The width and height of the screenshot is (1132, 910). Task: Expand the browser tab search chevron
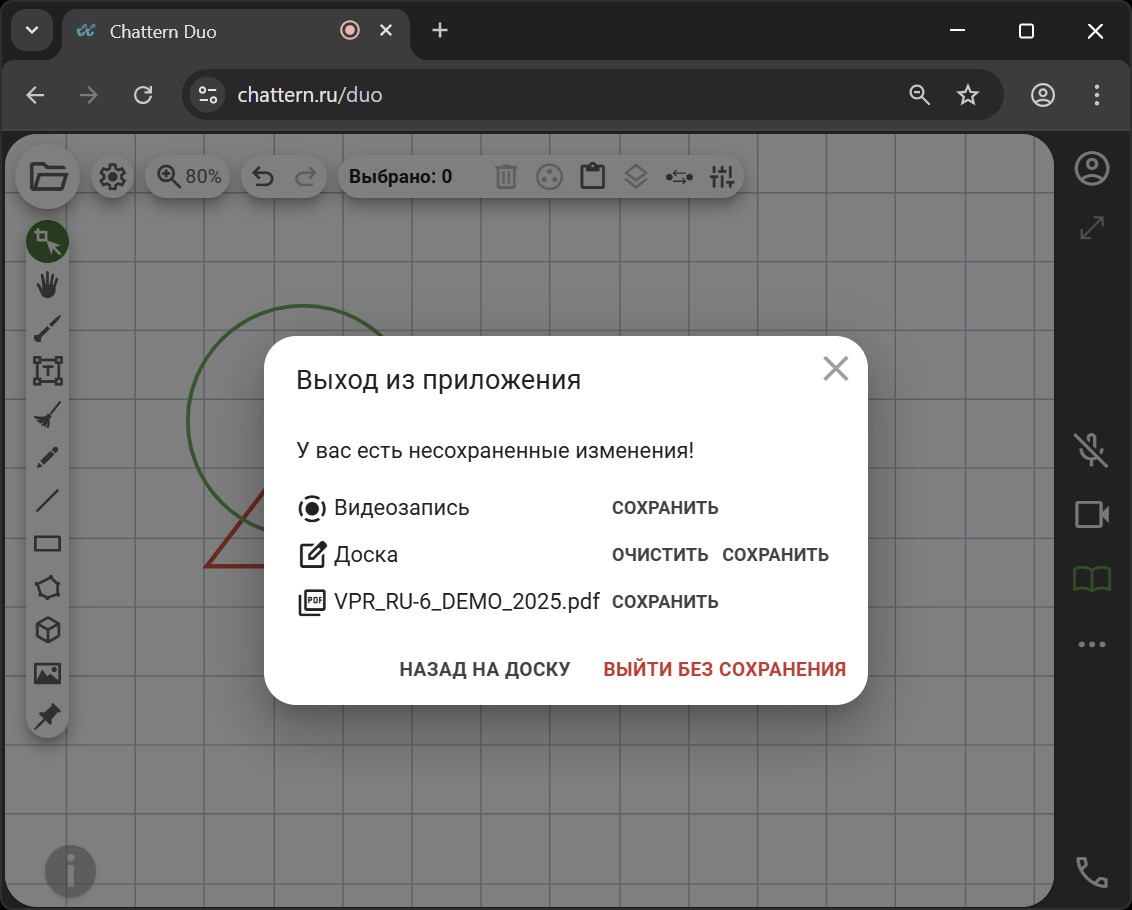pos(31,30)
